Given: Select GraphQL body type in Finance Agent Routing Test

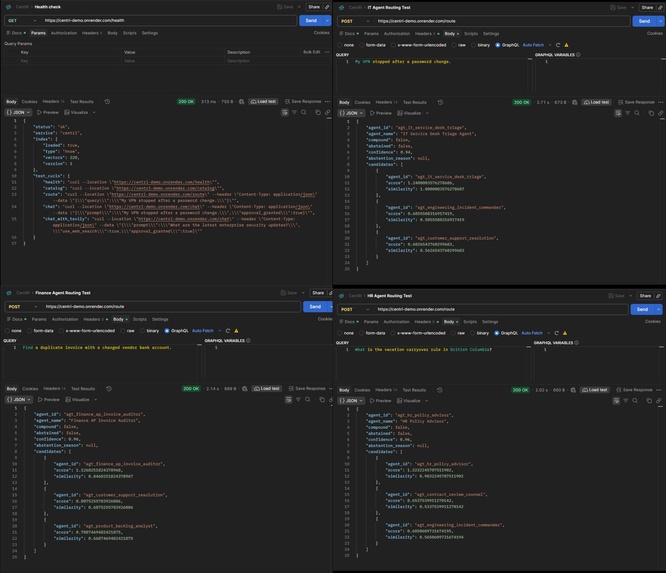Looking at the screenshot, I should [x=176, y=330].
